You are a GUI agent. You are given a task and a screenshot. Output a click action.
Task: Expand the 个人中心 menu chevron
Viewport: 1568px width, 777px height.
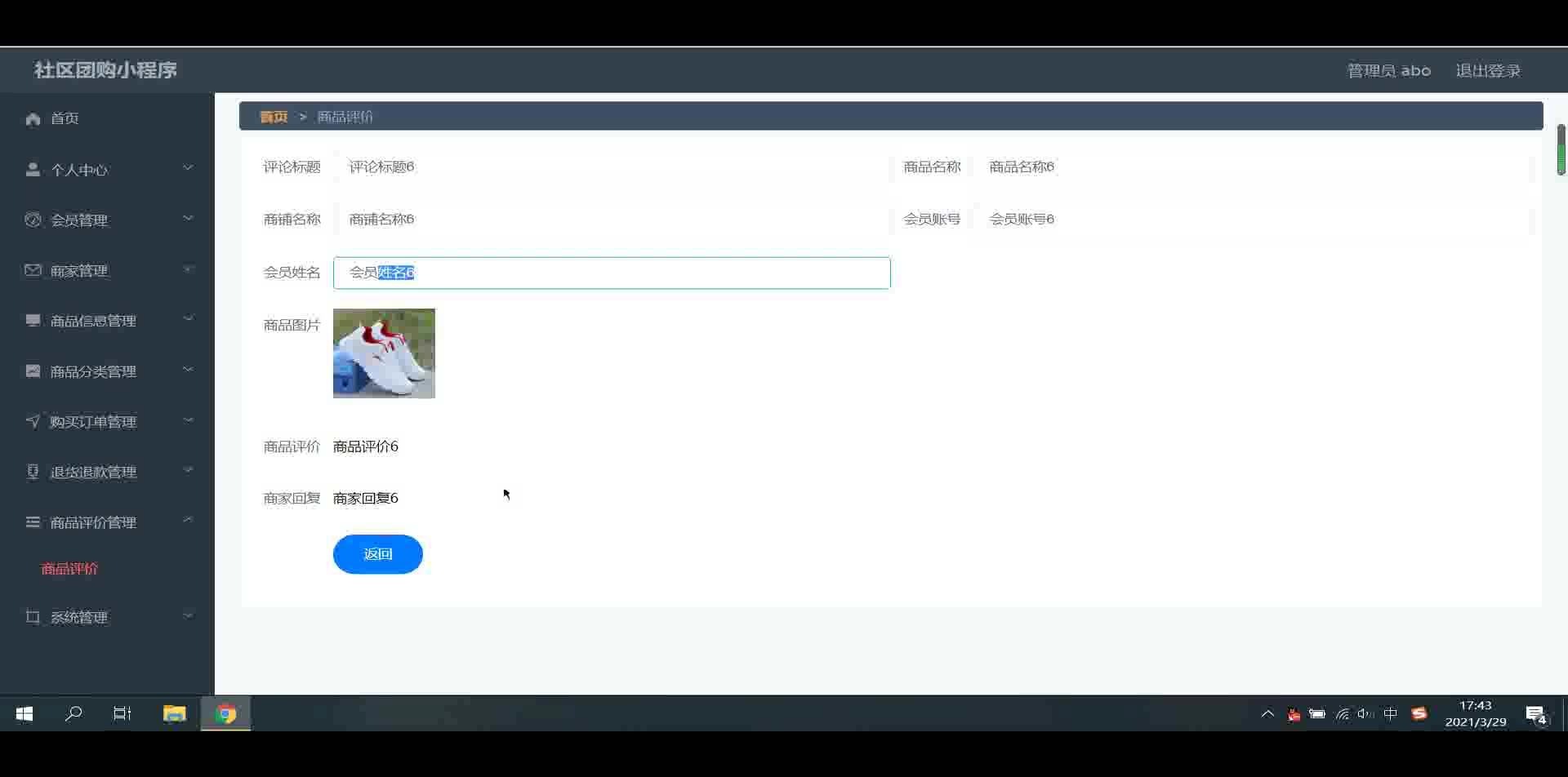[188, 167]
